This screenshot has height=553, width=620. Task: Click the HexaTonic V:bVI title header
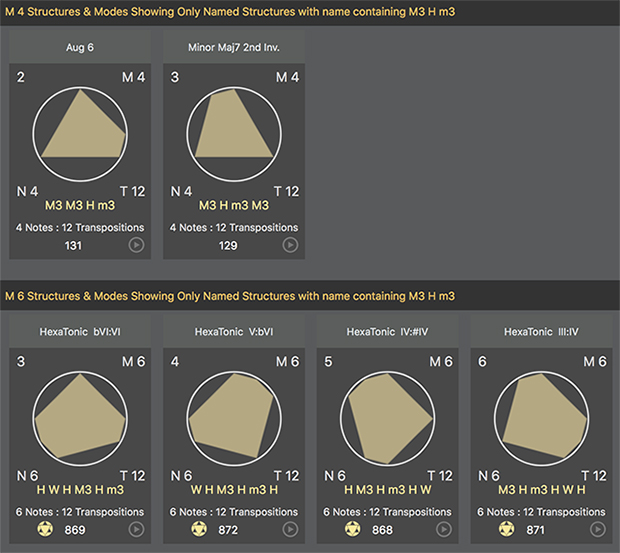(233, 331)
